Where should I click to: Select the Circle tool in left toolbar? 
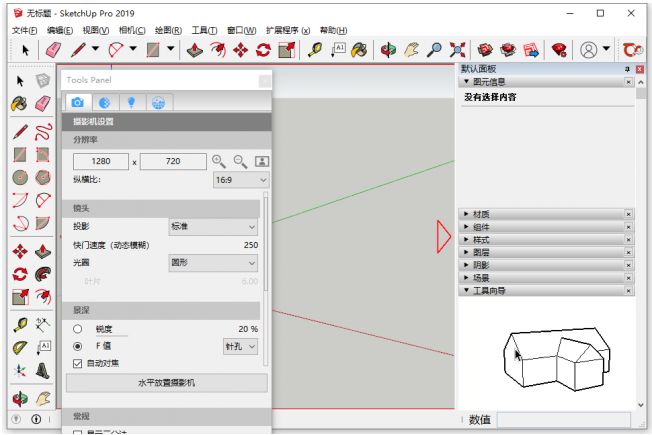20,178
